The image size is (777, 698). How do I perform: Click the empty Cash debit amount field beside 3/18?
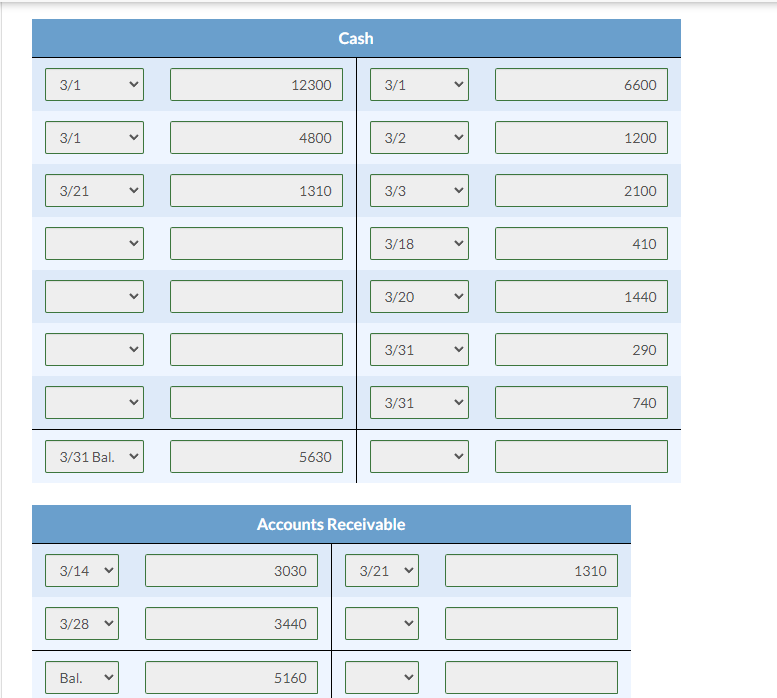click(x=256, y=244)
